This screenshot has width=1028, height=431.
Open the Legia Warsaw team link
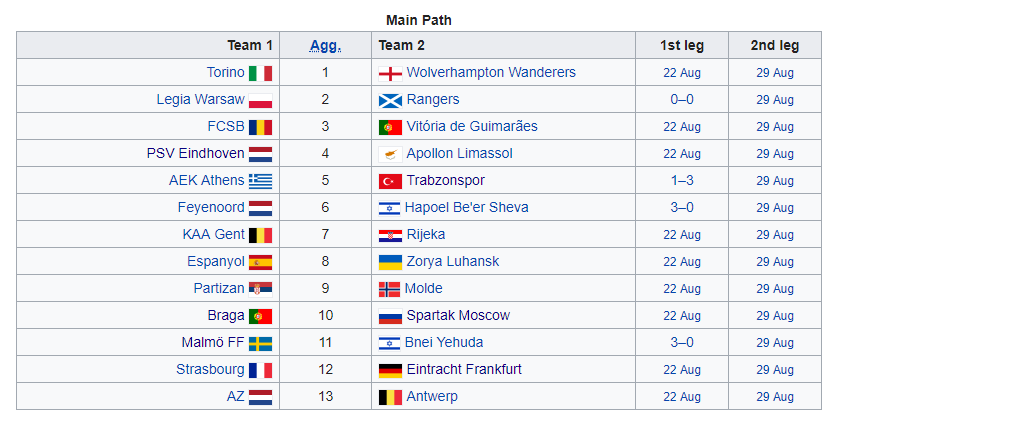[200, 100]
